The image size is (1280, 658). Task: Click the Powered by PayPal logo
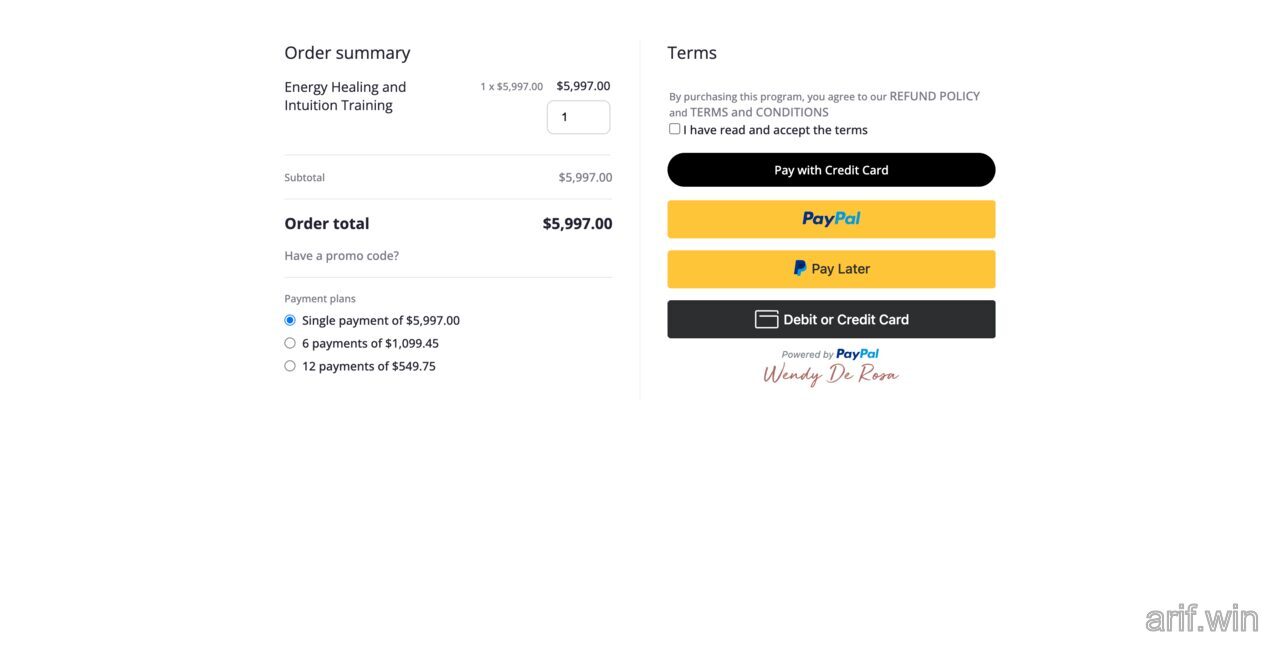(x=830, y=353)
